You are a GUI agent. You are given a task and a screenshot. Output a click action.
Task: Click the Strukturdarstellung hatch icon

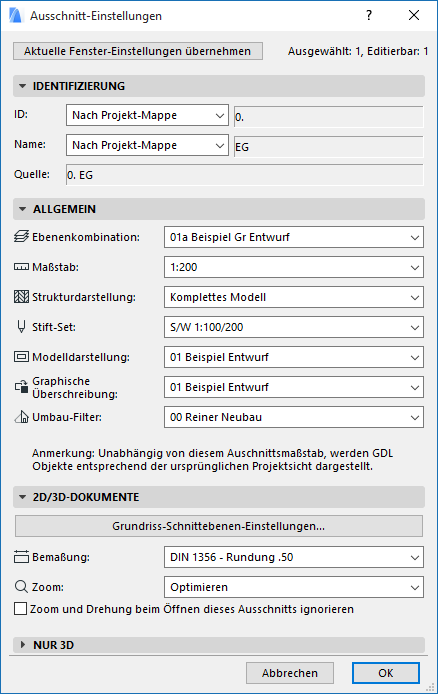pos(21,297)
